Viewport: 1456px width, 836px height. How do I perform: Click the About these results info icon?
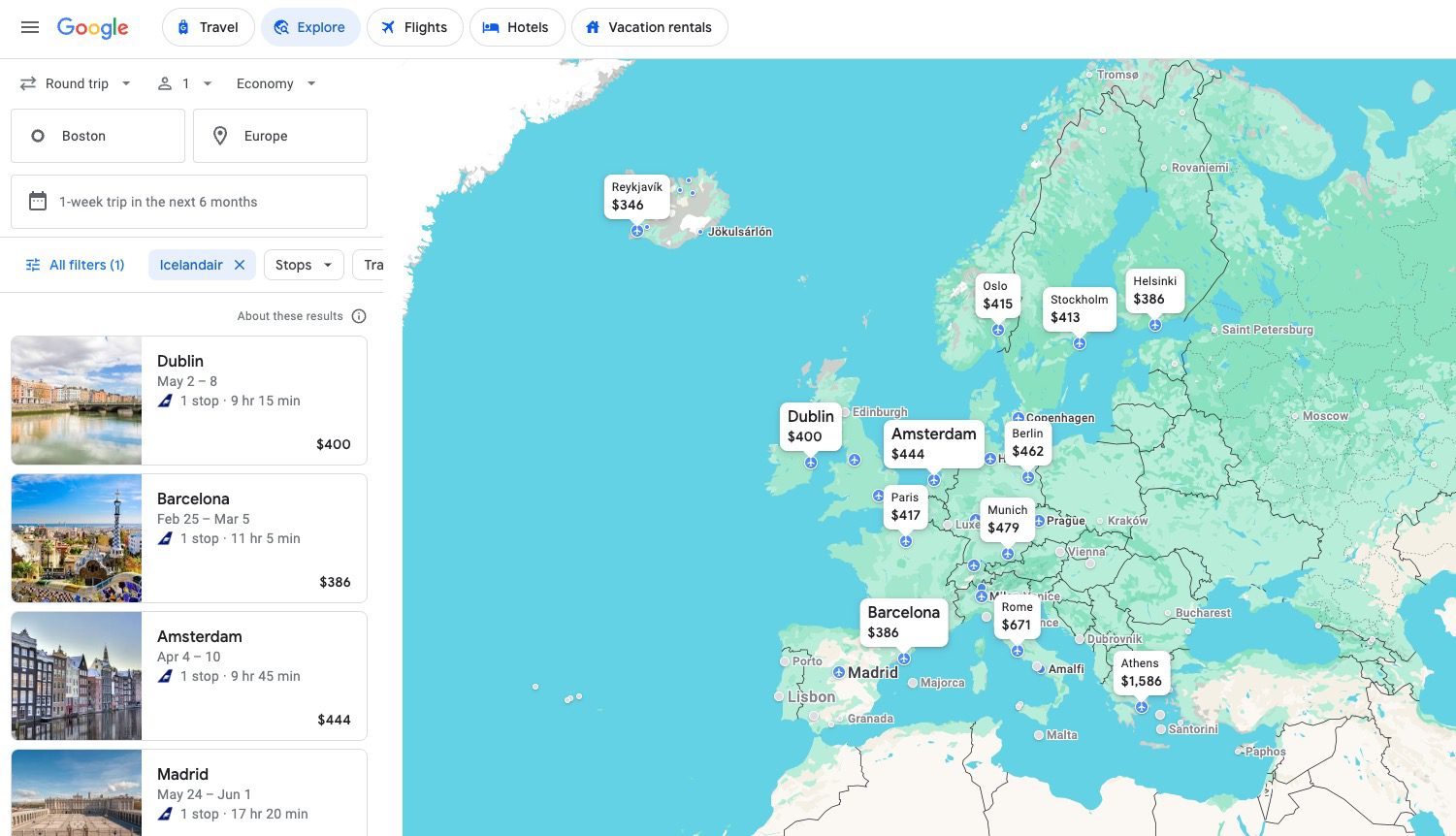[x=359, y=315]
